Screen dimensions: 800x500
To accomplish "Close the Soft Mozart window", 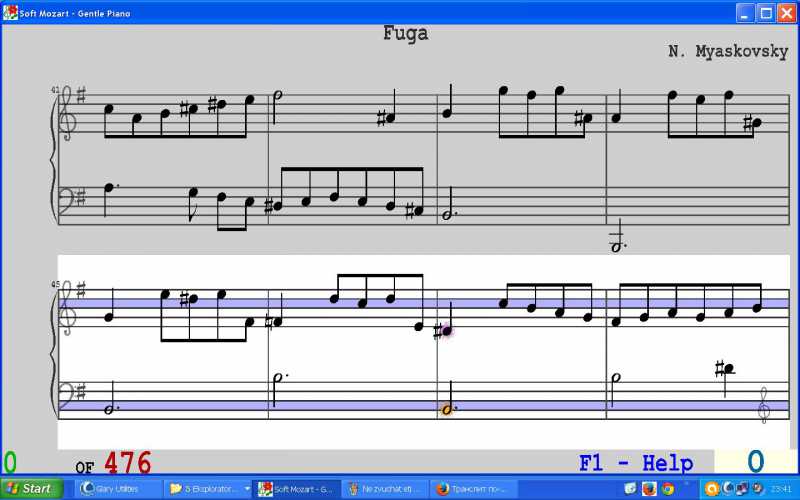I will [x=786, y=13].
